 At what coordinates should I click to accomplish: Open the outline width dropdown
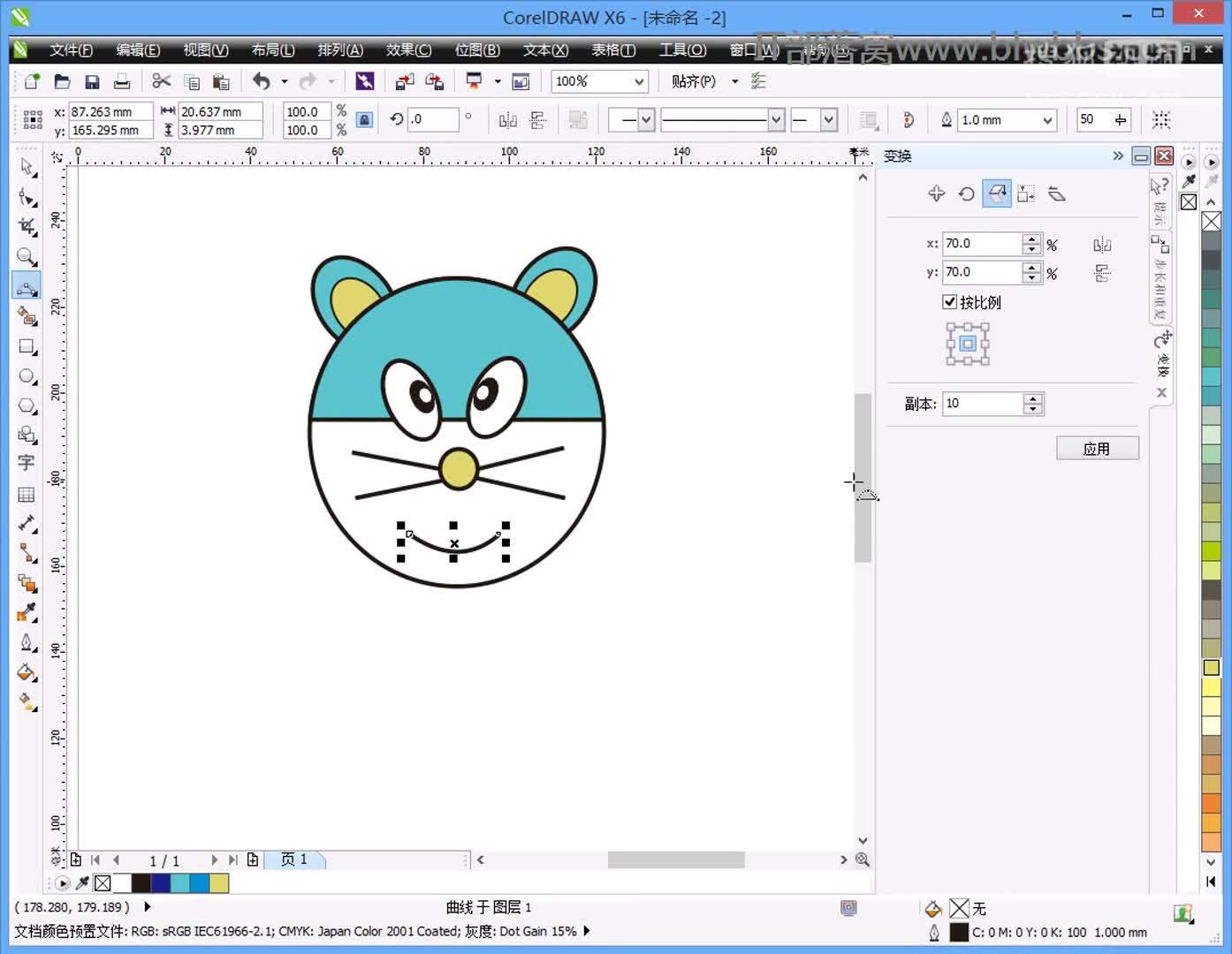coord(1047,120)
